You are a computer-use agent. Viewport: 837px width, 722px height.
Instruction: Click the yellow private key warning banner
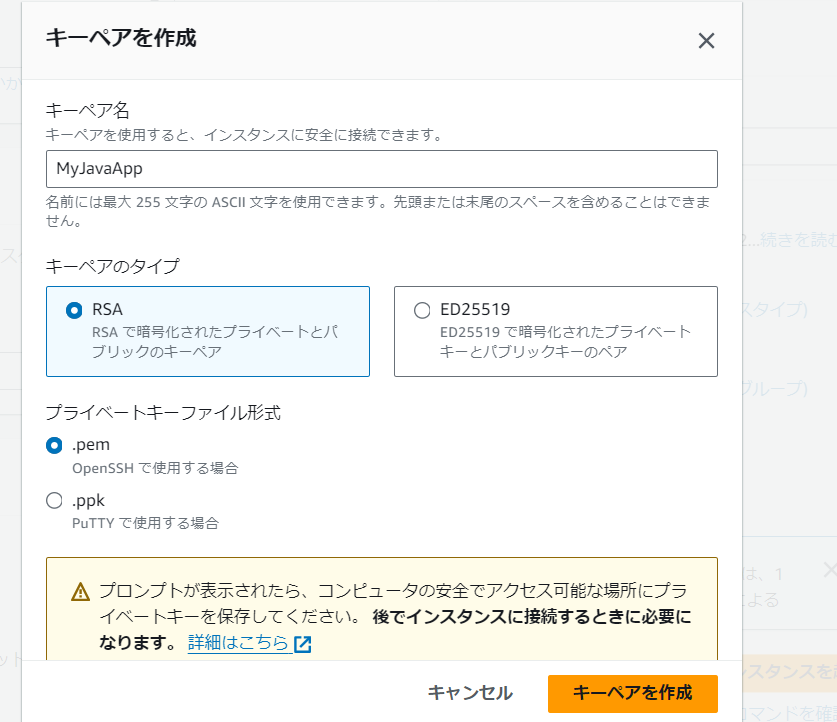coord(383,610)
